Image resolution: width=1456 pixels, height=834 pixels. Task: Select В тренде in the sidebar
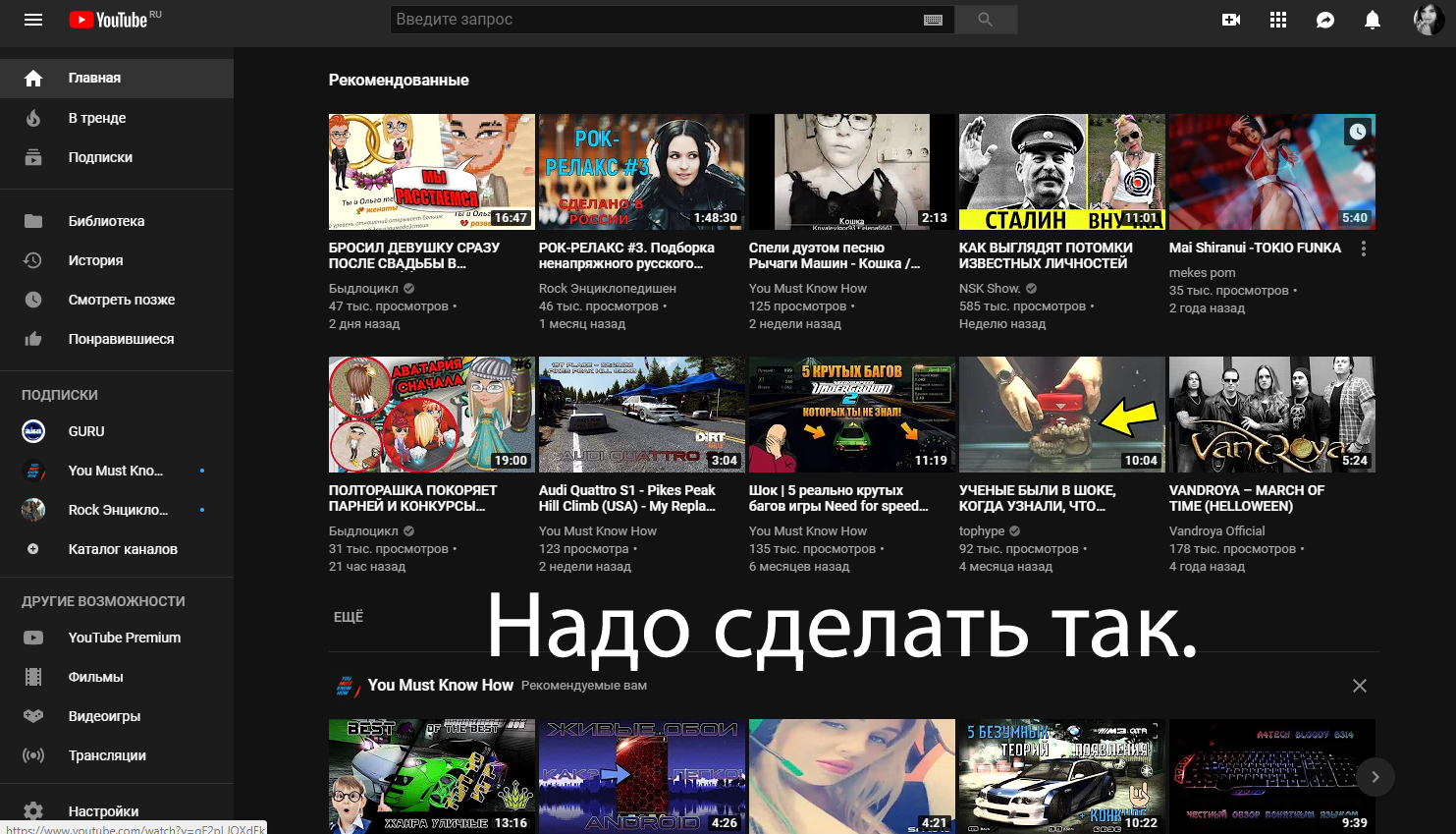117,118
